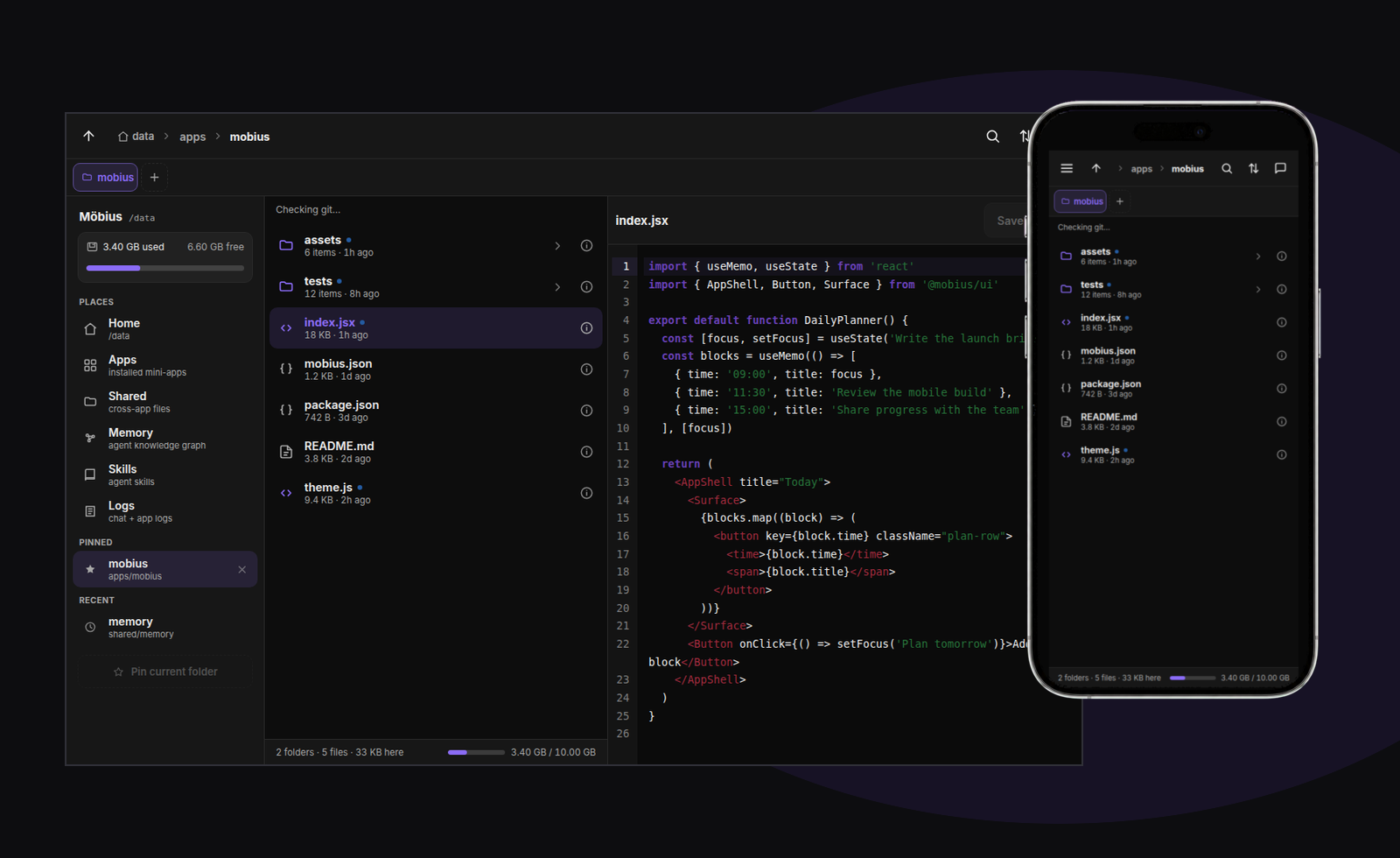Expand tests folder chevron on phone
Viewport: 1400px width, 858px height.
[x=1258, y=290]
